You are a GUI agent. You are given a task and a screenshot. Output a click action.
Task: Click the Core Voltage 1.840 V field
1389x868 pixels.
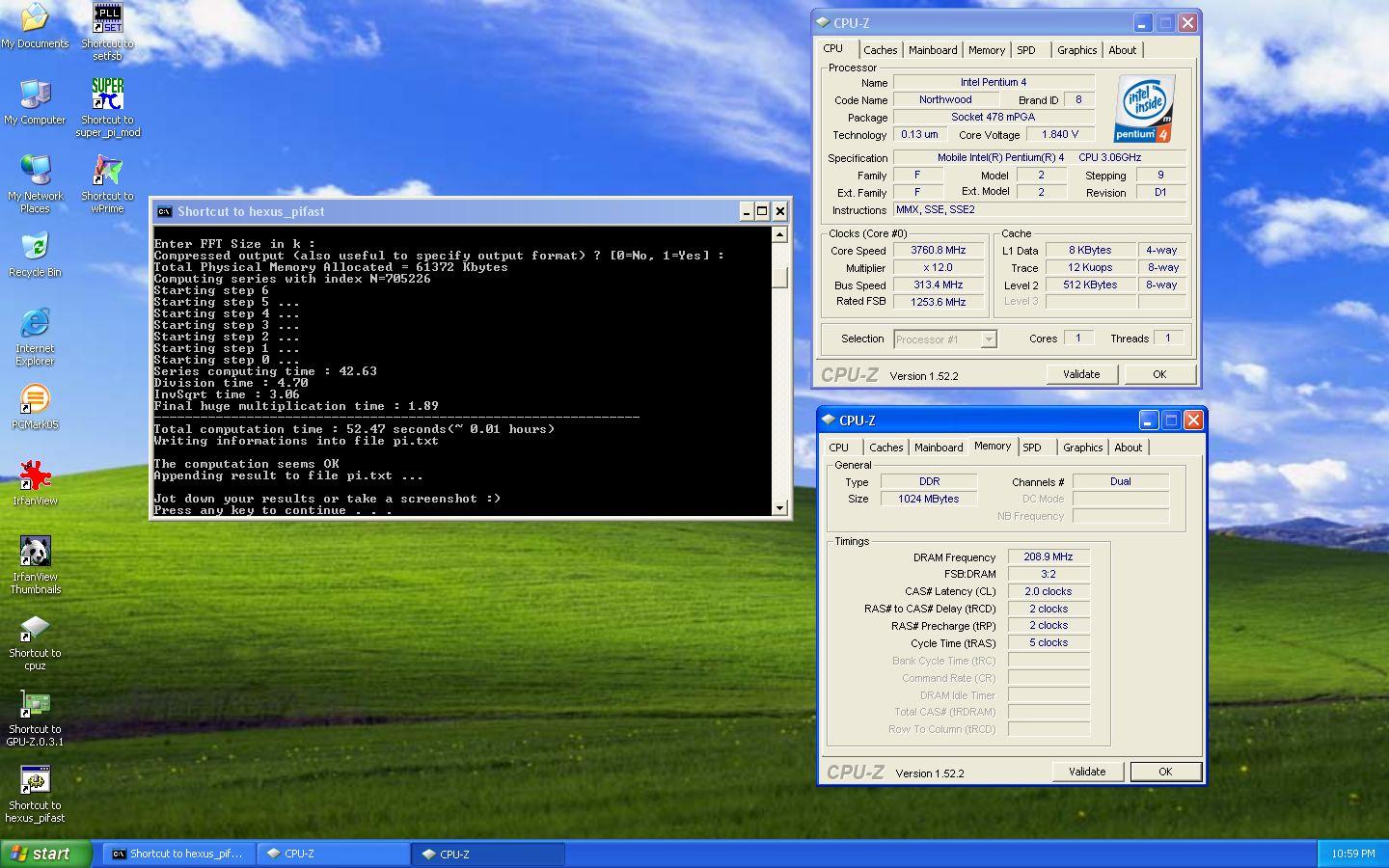pyautogui.click(x=1060, y=134)
